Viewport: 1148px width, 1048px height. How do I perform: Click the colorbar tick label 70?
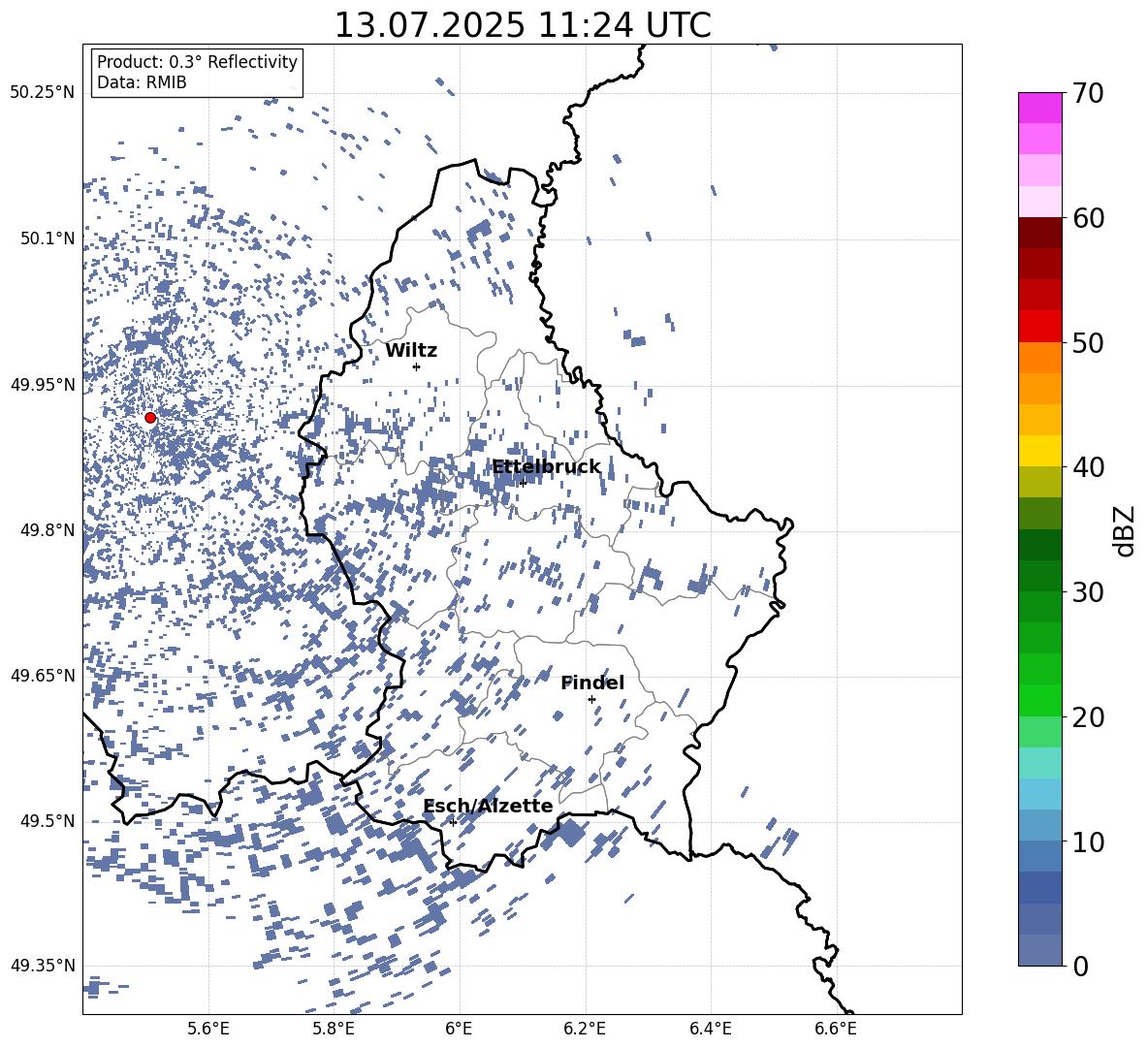[x=1088, y=94]
